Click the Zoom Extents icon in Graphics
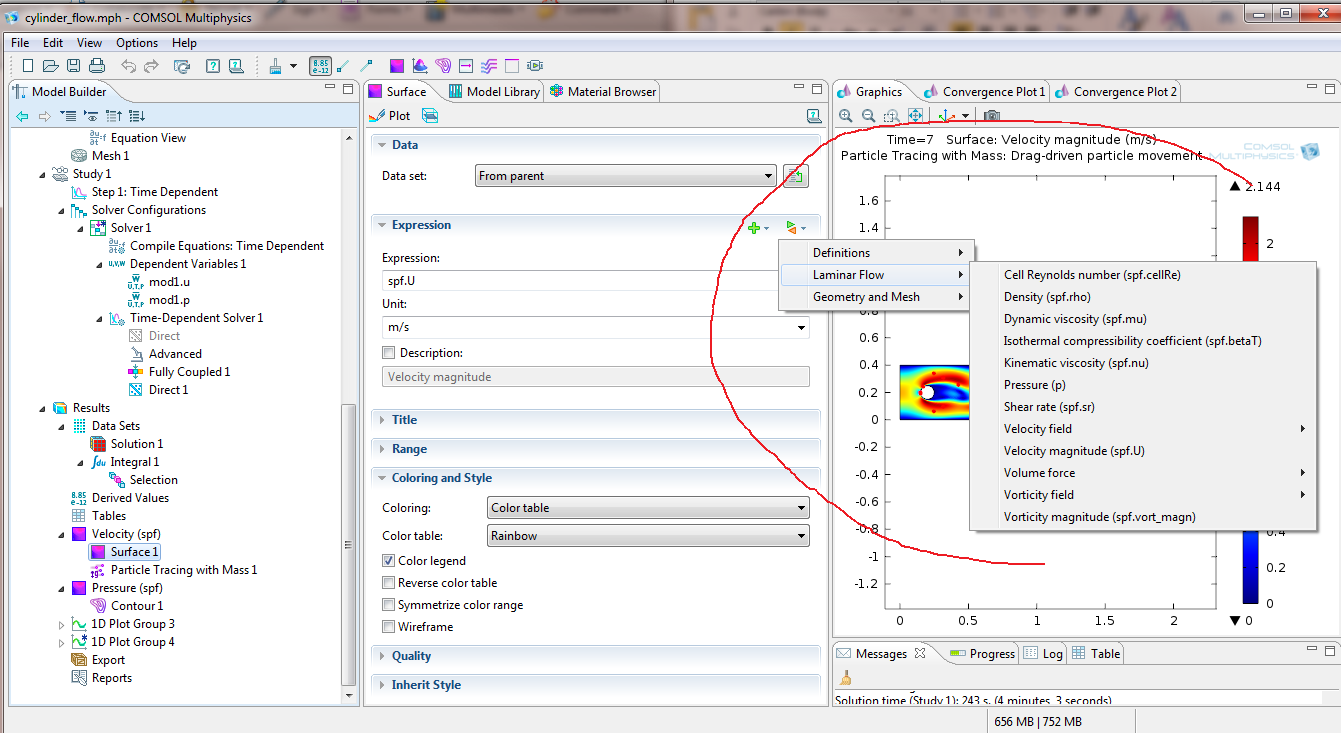Image resolution: width=1341 pixels, height=733 pixels. pyautogui.click(x=915, y=116)
